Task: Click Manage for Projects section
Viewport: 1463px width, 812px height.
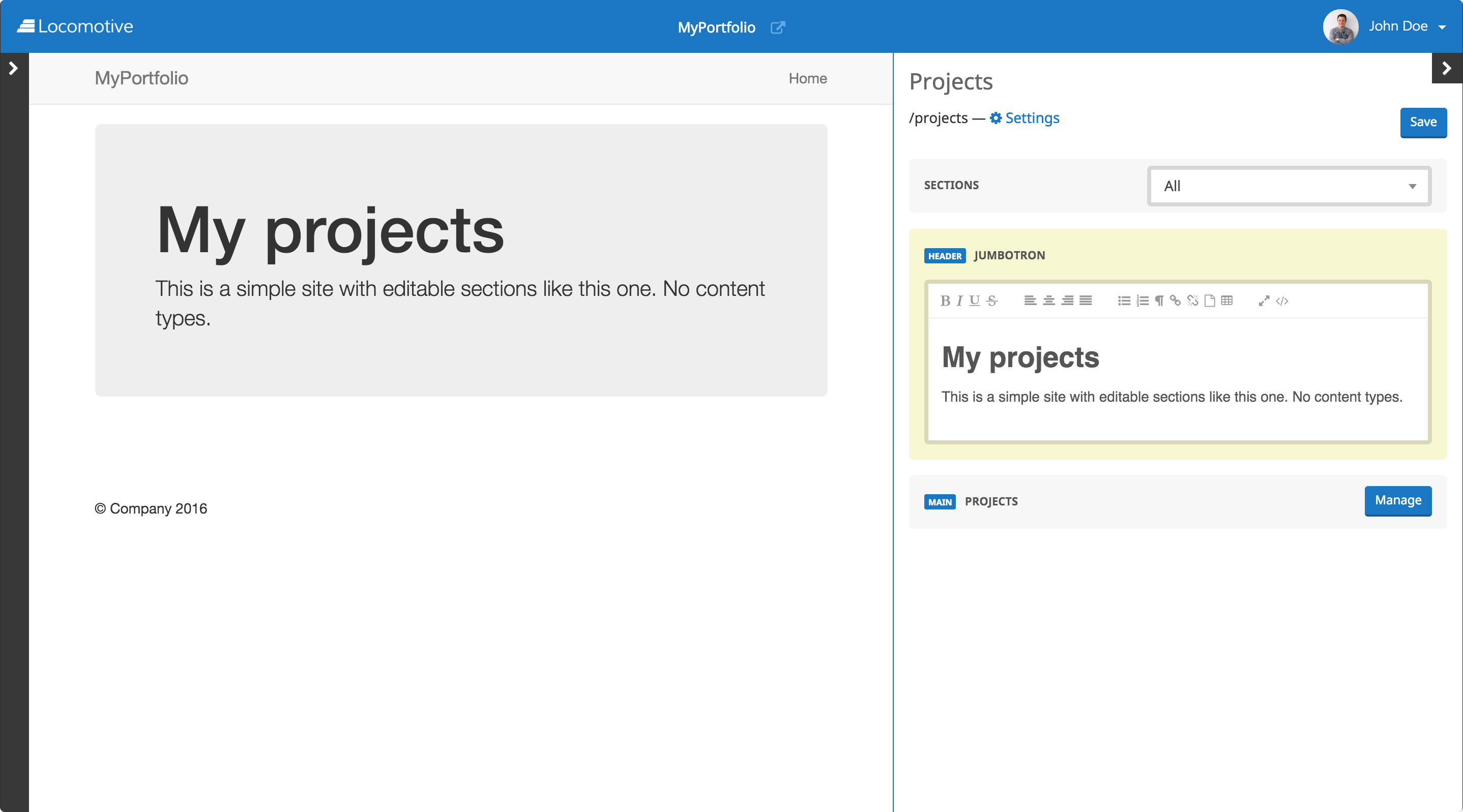Action: pos(1397,500)
